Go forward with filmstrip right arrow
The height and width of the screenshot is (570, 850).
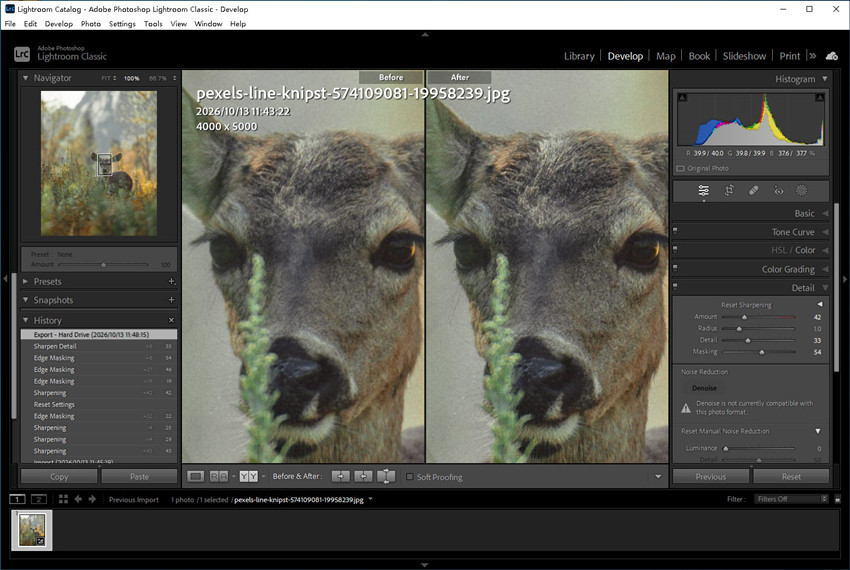pos(92,499)
